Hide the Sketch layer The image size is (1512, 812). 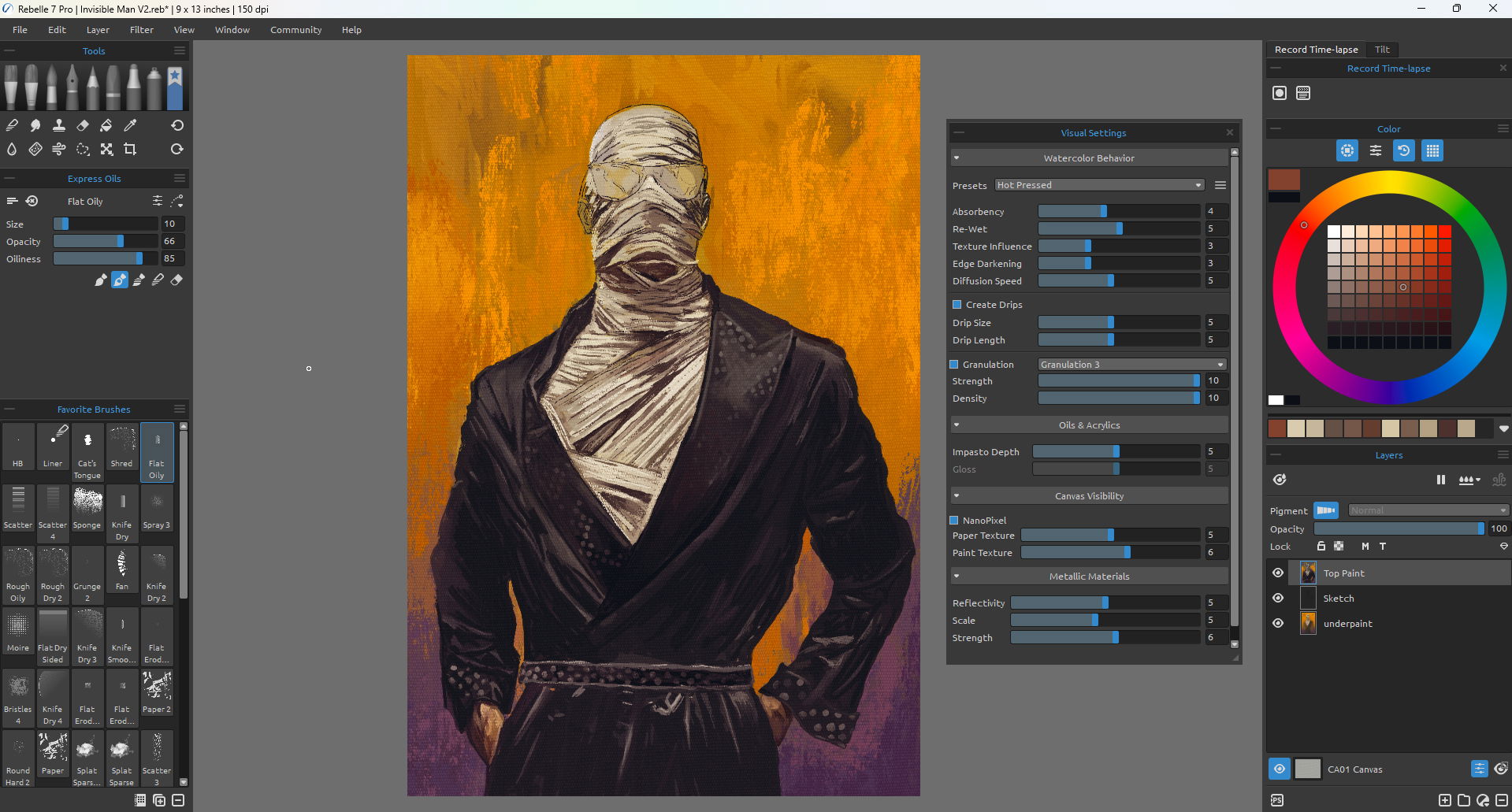click(1278, 599)
